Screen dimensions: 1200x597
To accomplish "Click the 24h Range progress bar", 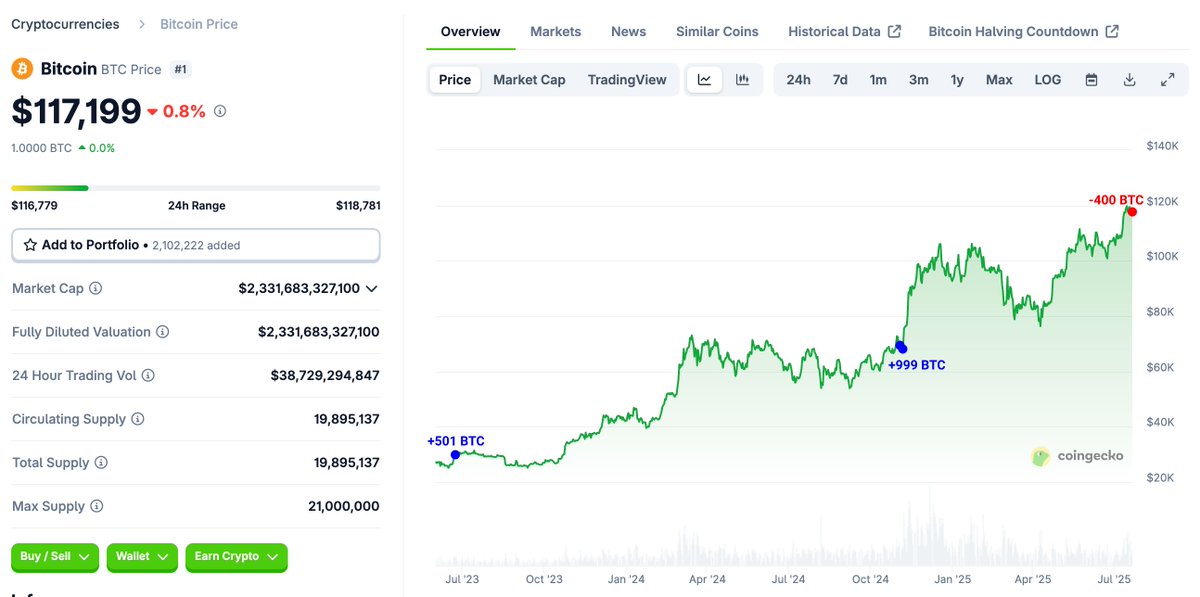I will pyautogui.click(x=196, y=188).
